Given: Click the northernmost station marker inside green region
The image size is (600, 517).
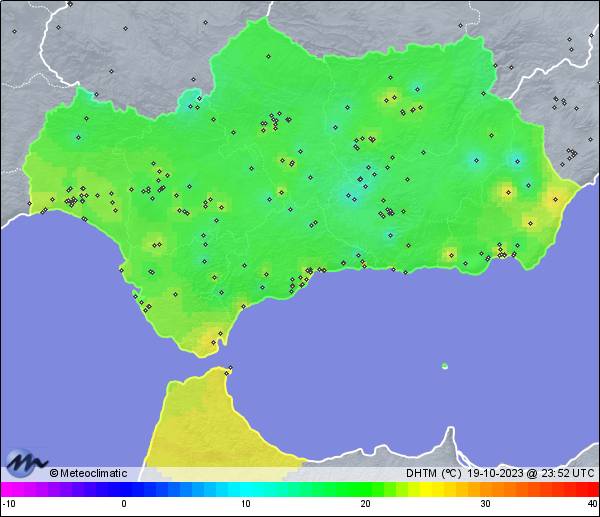Looking at the screenshot, I should coord(268,57).
